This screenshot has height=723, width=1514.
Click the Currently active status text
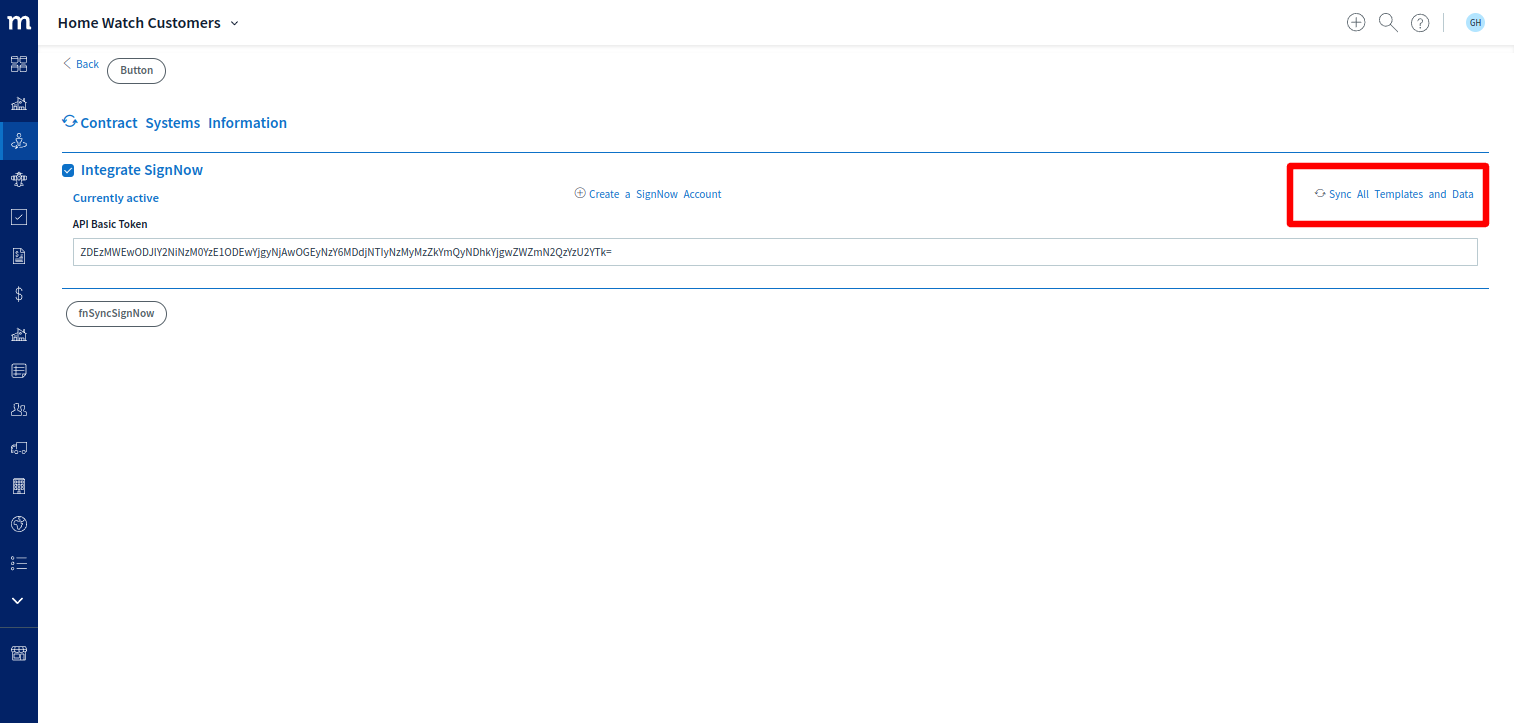click(x=116, y=198)
